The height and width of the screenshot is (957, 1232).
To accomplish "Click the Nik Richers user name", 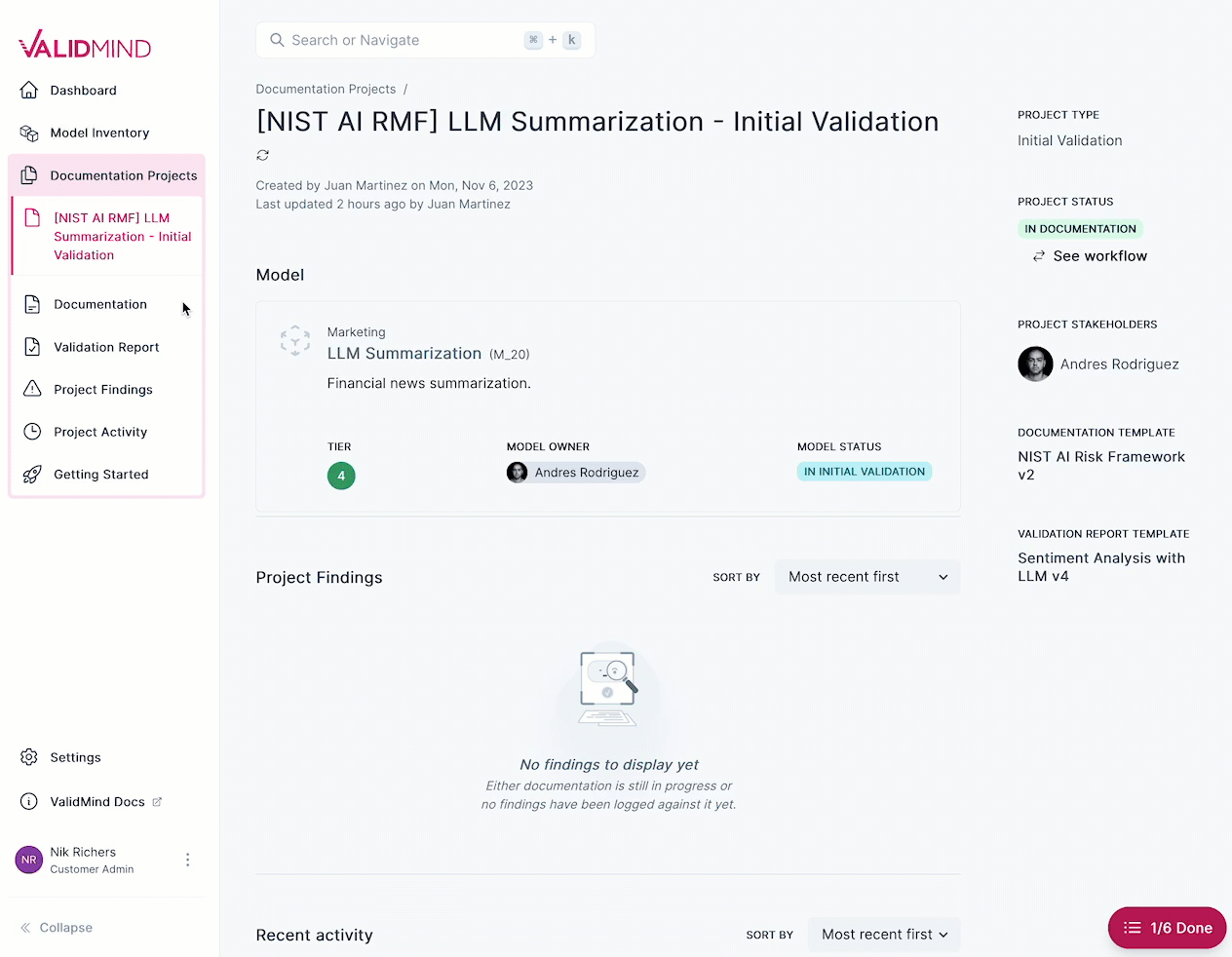I will (x=83, y=852).
